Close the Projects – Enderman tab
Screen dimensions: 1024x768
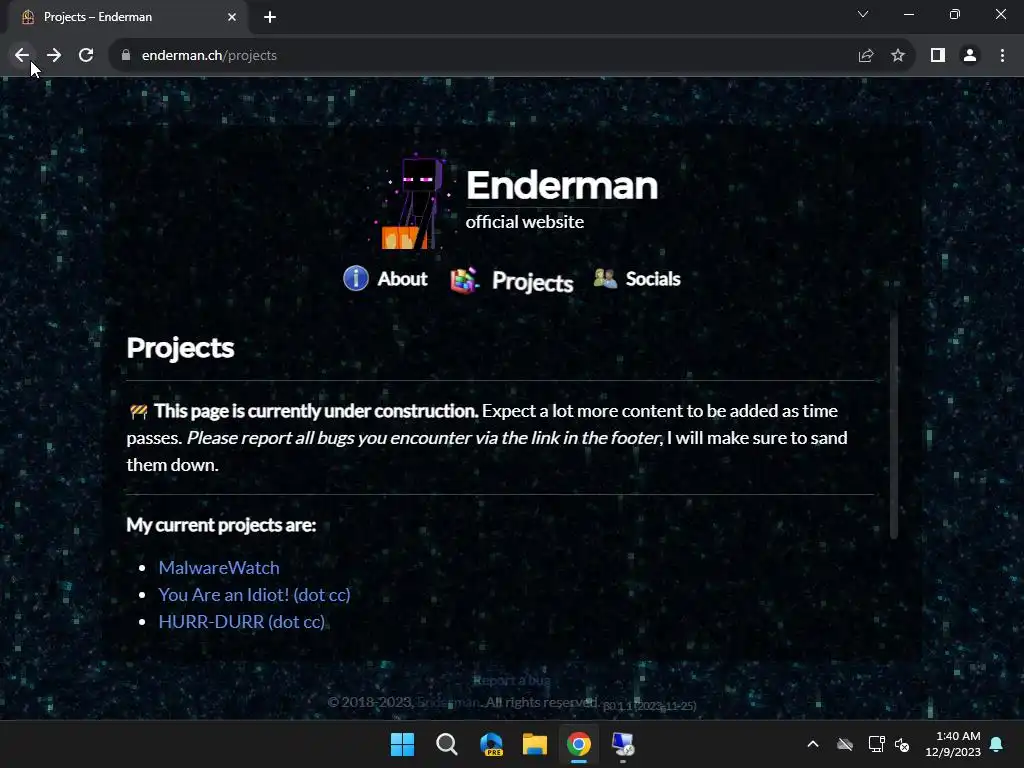[x=232, y=17]
